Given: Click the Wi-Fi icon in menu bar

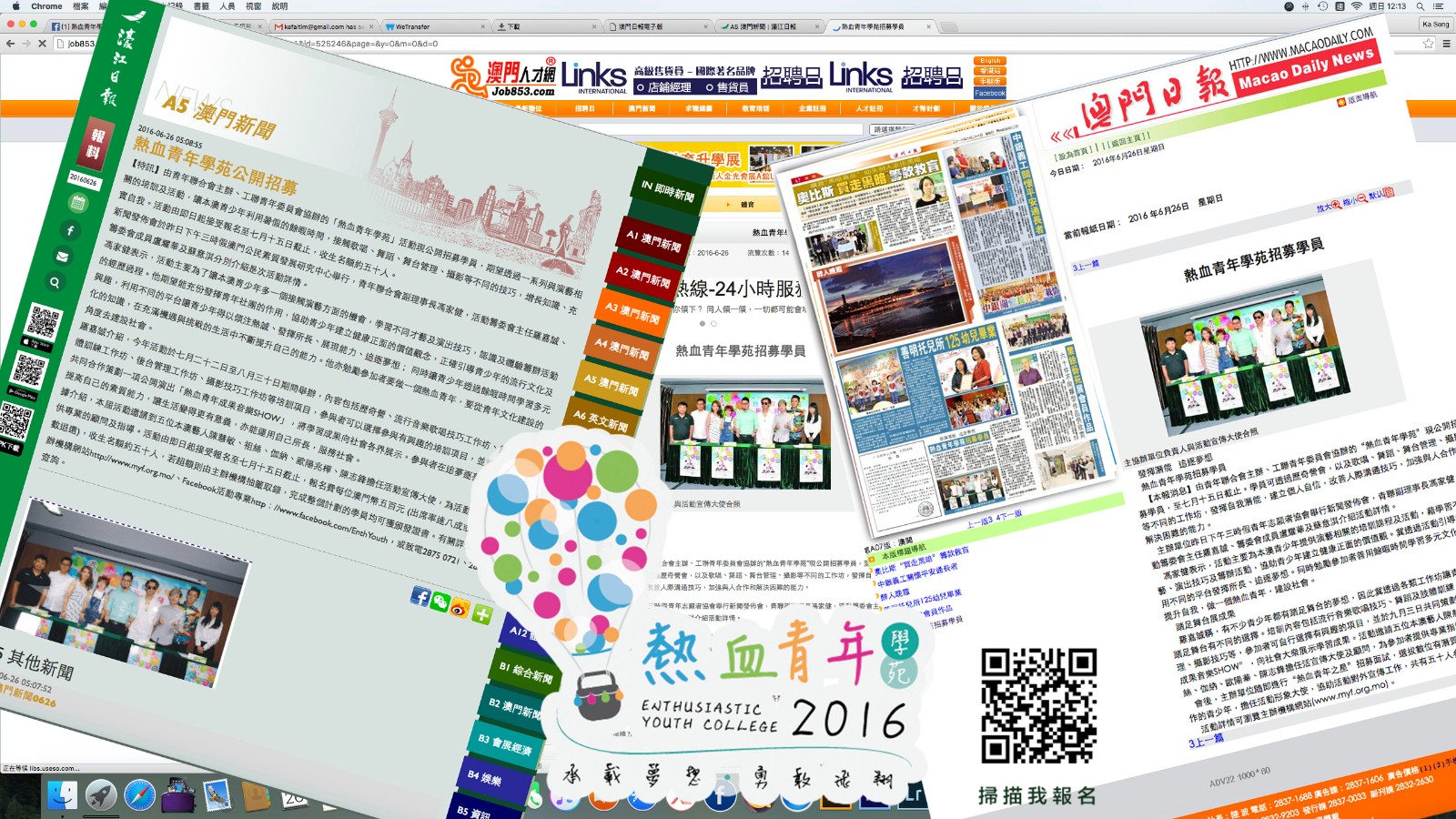Looking at the screenshot, I should pos(1356,6).
